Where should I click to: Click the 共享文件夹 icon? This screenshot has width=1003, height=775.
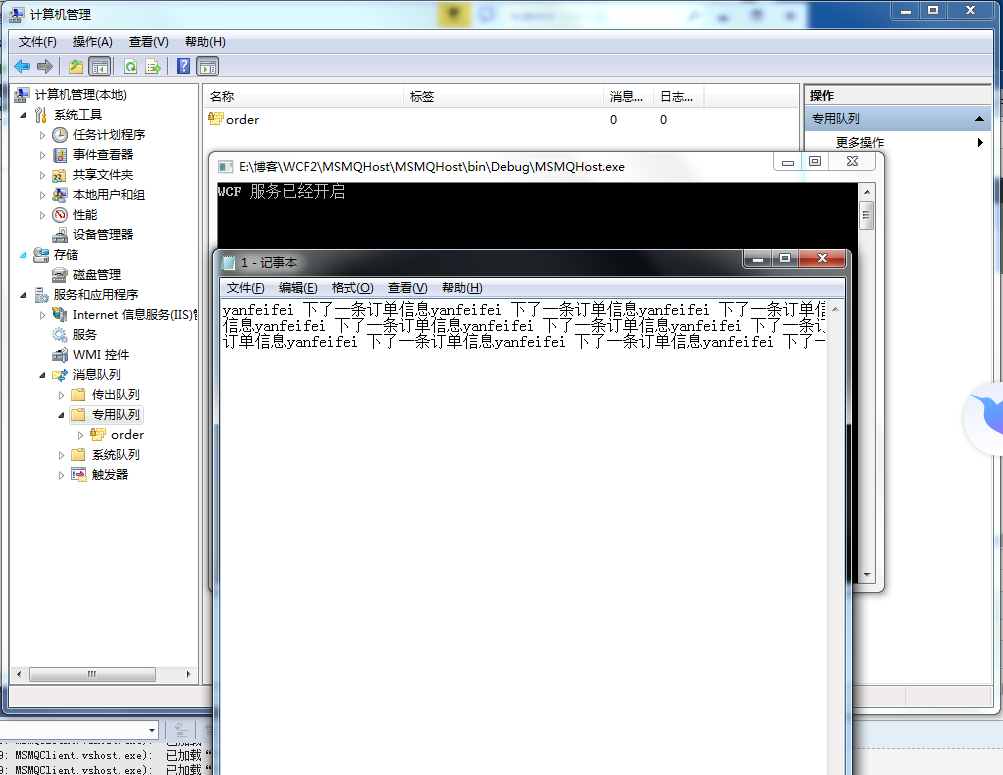pos(59,175)
